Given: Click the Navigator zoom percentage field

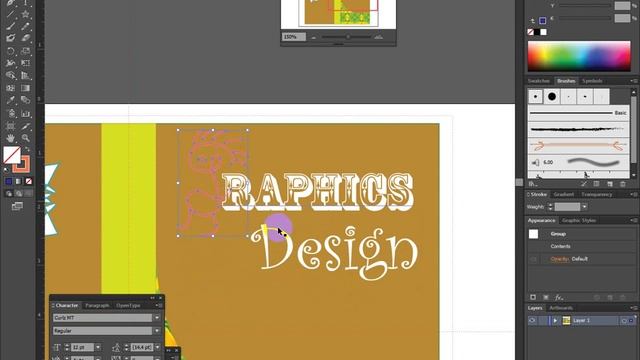Looking at the screenshot, I should (x=293, y=37).
